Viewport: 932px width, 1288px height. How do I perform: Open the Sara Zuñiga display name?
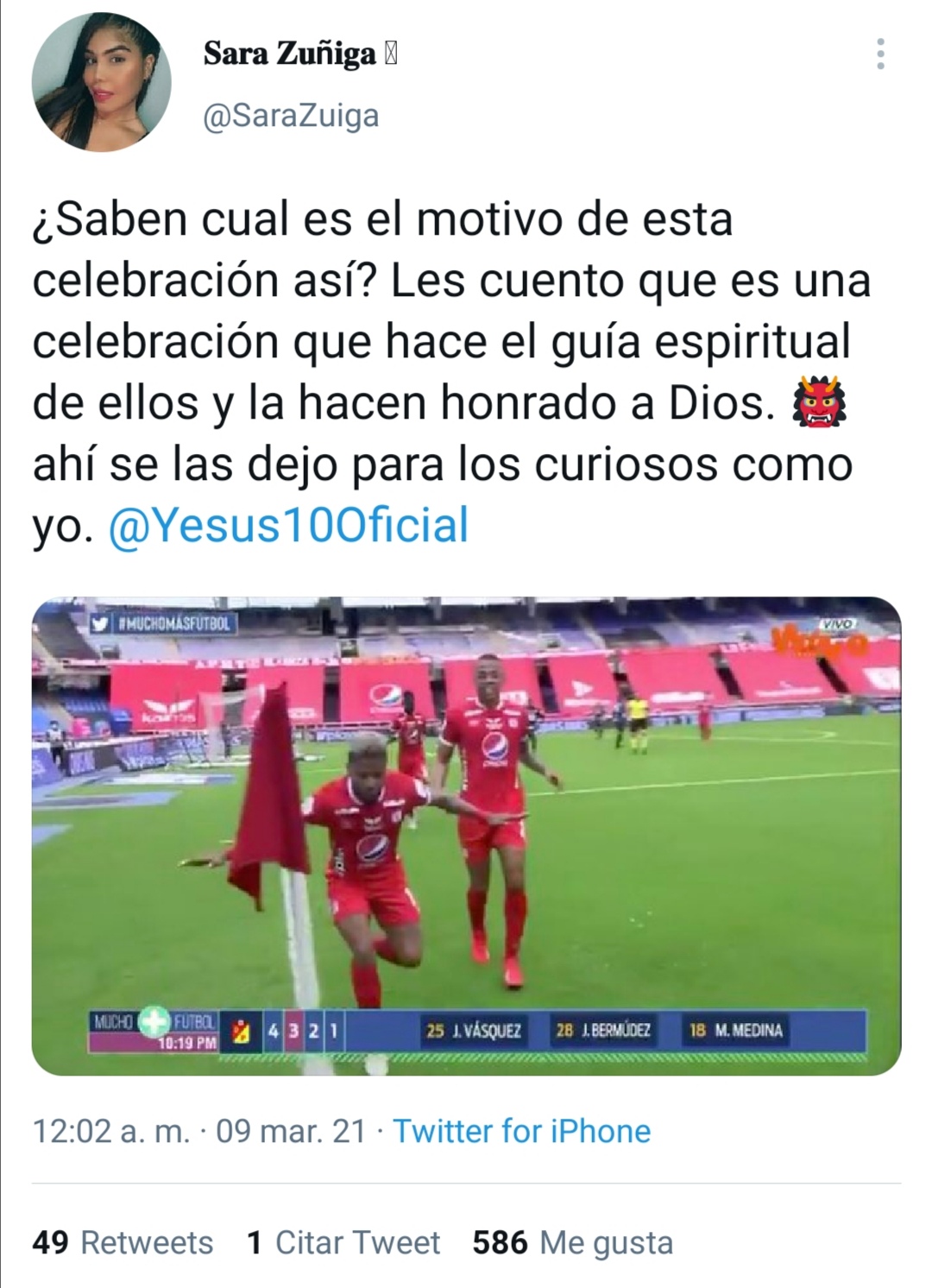(300, 54)
